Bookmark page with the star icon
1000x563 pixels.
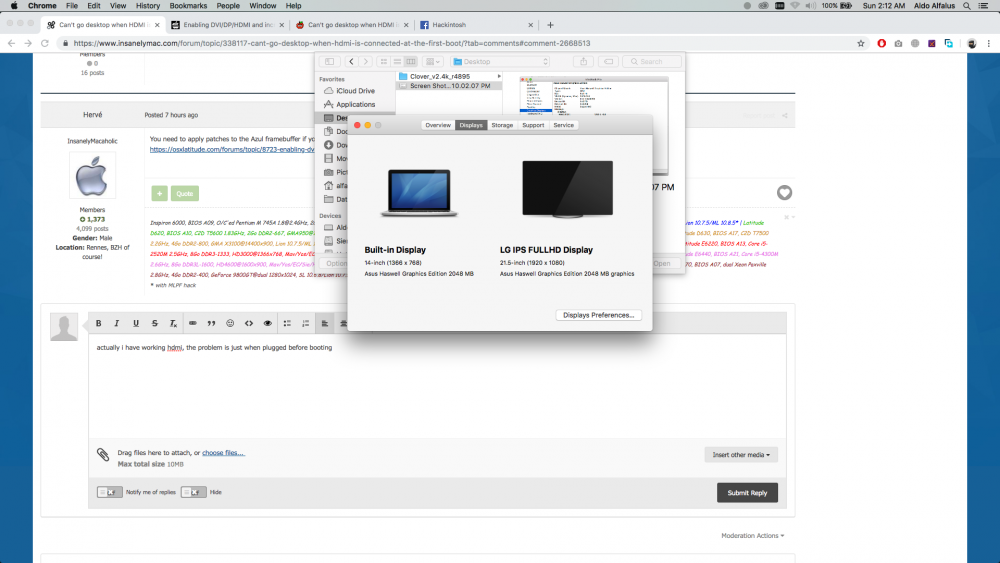coord(860,43)
